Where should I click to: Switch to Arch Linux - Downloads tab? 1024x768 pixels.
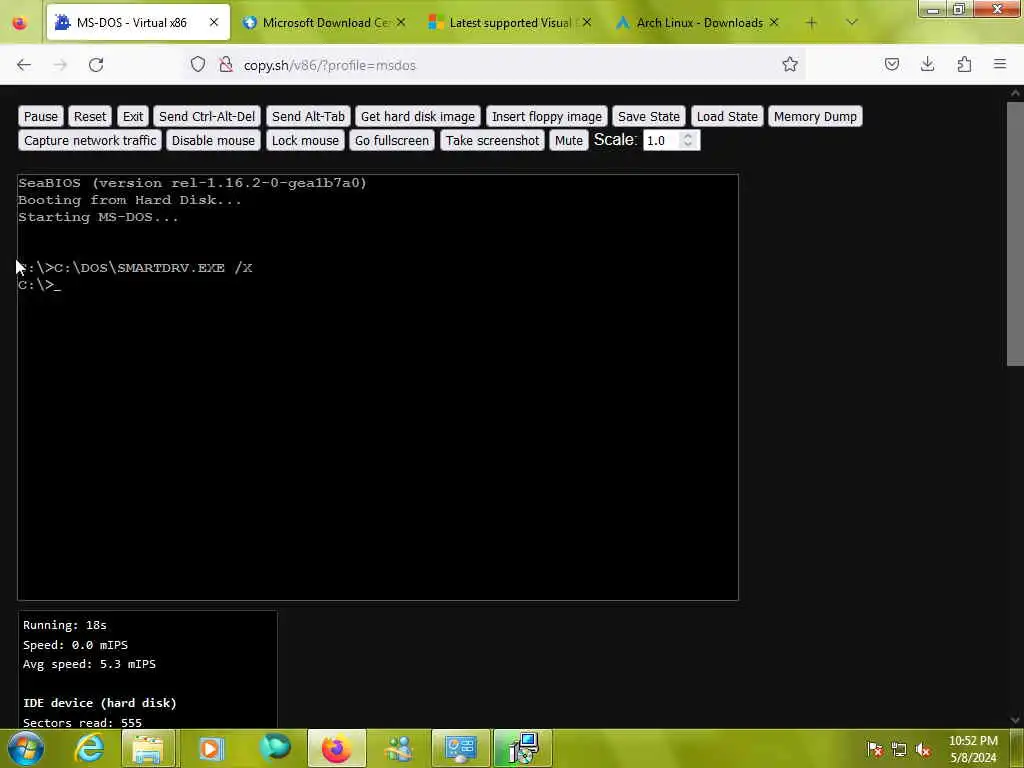point(697,23)
